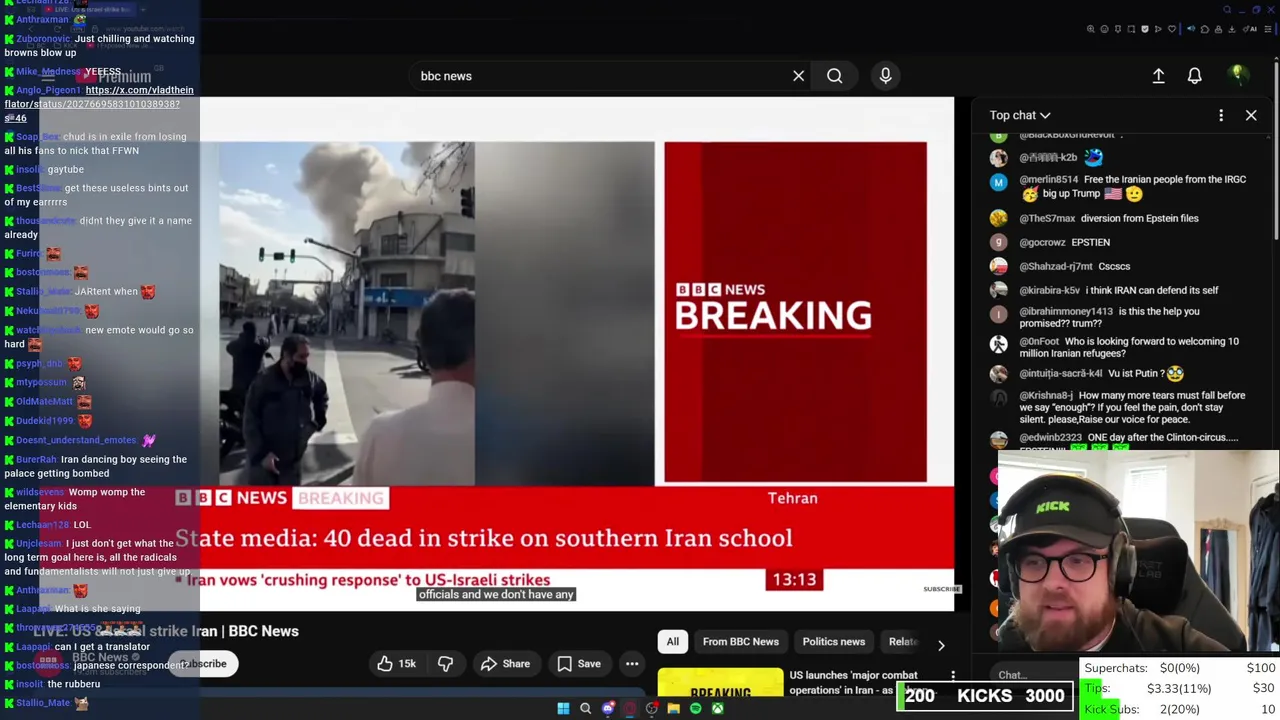Click 'i think IRAN can defend its self' message

[1152, 290]
